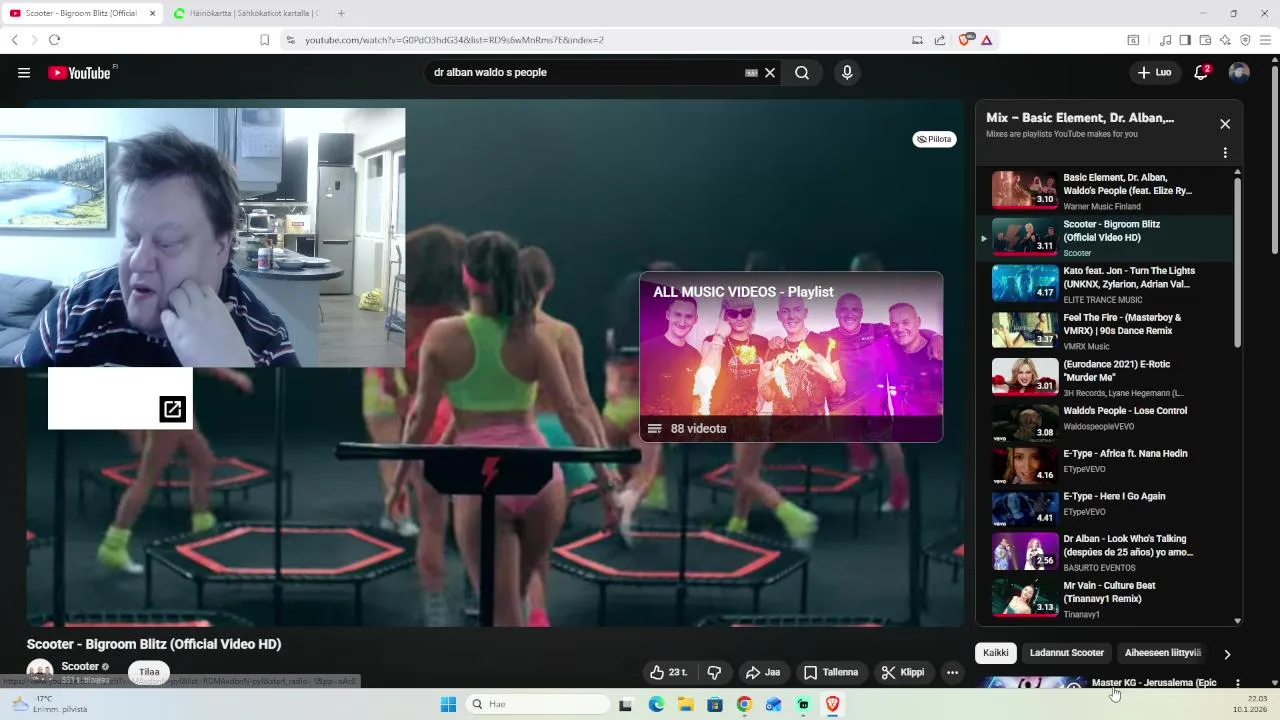Viewport: 1280px width, 720px height.
Task: Click the YouTube search input field
Action: (x=585, y=73)
